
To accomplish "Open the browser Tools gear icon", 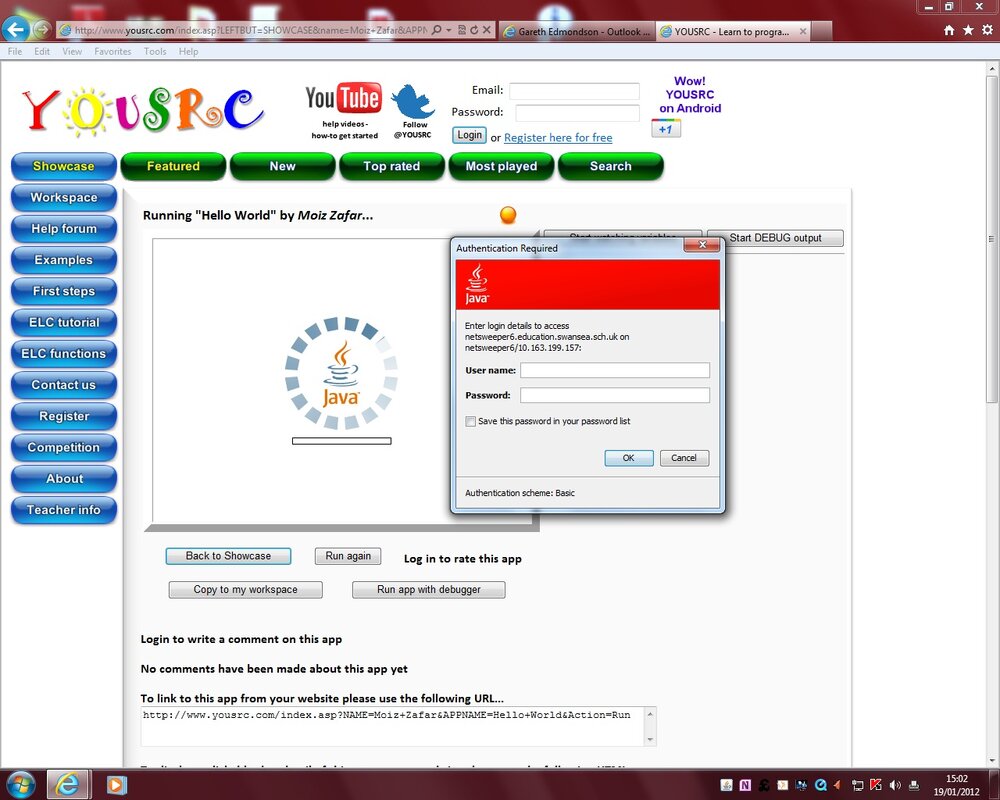I will pos(987,30).
